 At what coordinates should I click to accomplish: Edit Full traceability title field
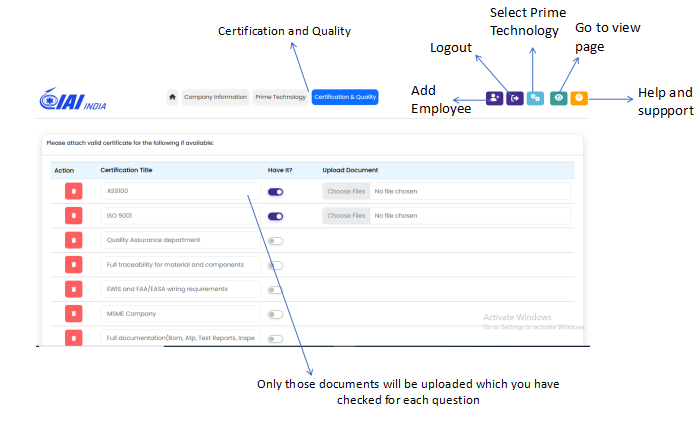point(180,265)
